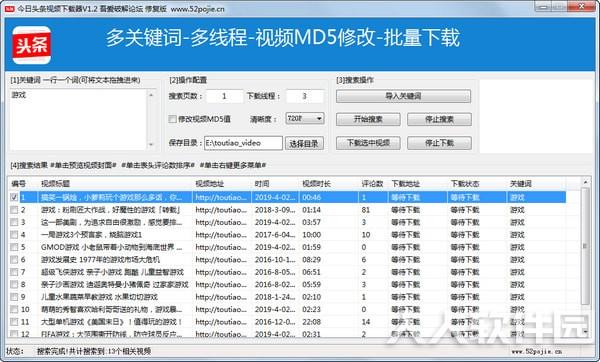Image resolution: width=600 pixels, height=362 pixels.
Task: Uncheck the checkbox for row 1
Action: (x=14, y=197)
